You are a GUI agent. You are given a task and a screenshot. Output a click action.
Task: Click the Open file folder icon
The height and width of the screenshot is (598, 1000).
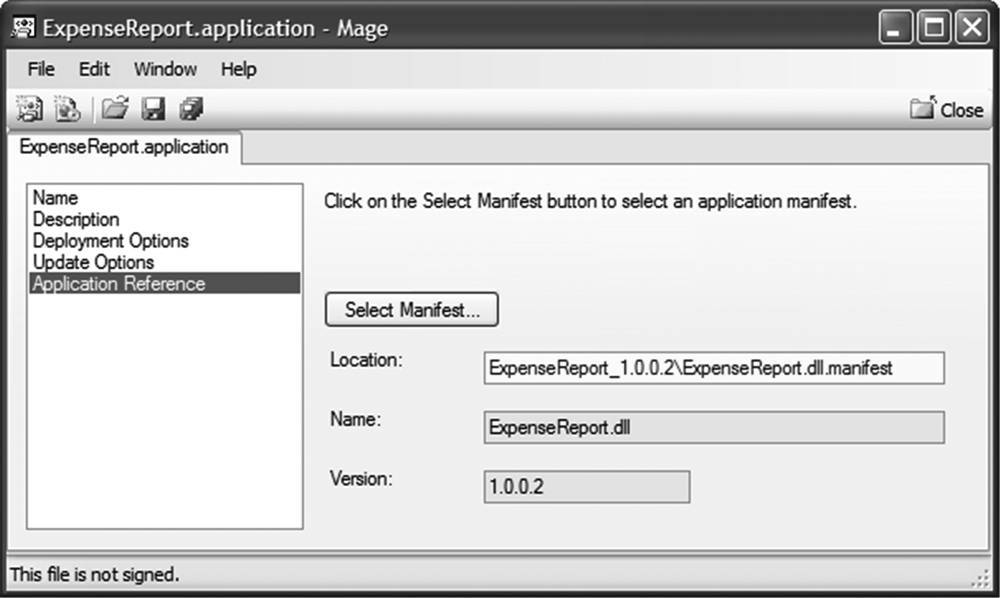pos(115,109)
